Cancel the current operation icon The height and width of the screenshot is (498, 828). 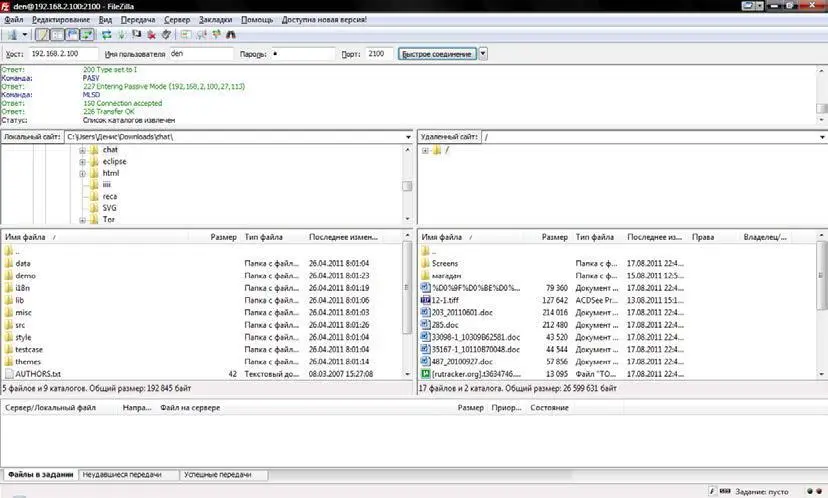136,35
